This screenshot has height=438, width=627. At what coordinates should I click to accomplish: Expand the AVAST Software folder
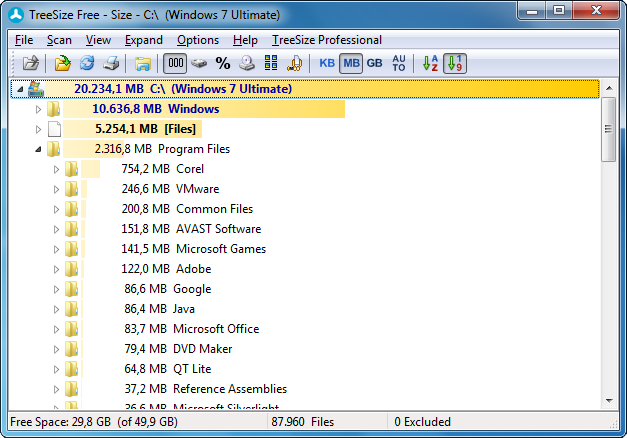[56, 229]
